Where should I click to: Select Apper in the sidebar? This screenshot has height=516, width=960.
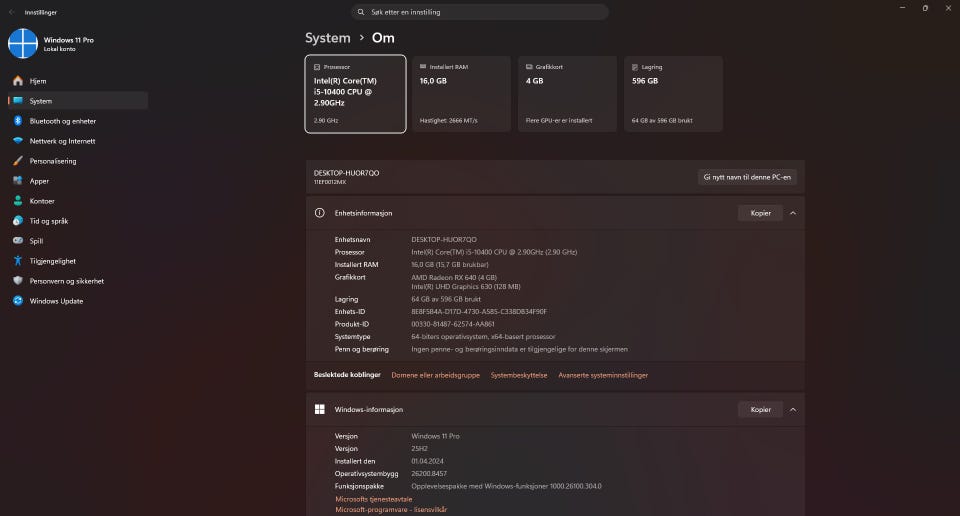coord(78,181)
